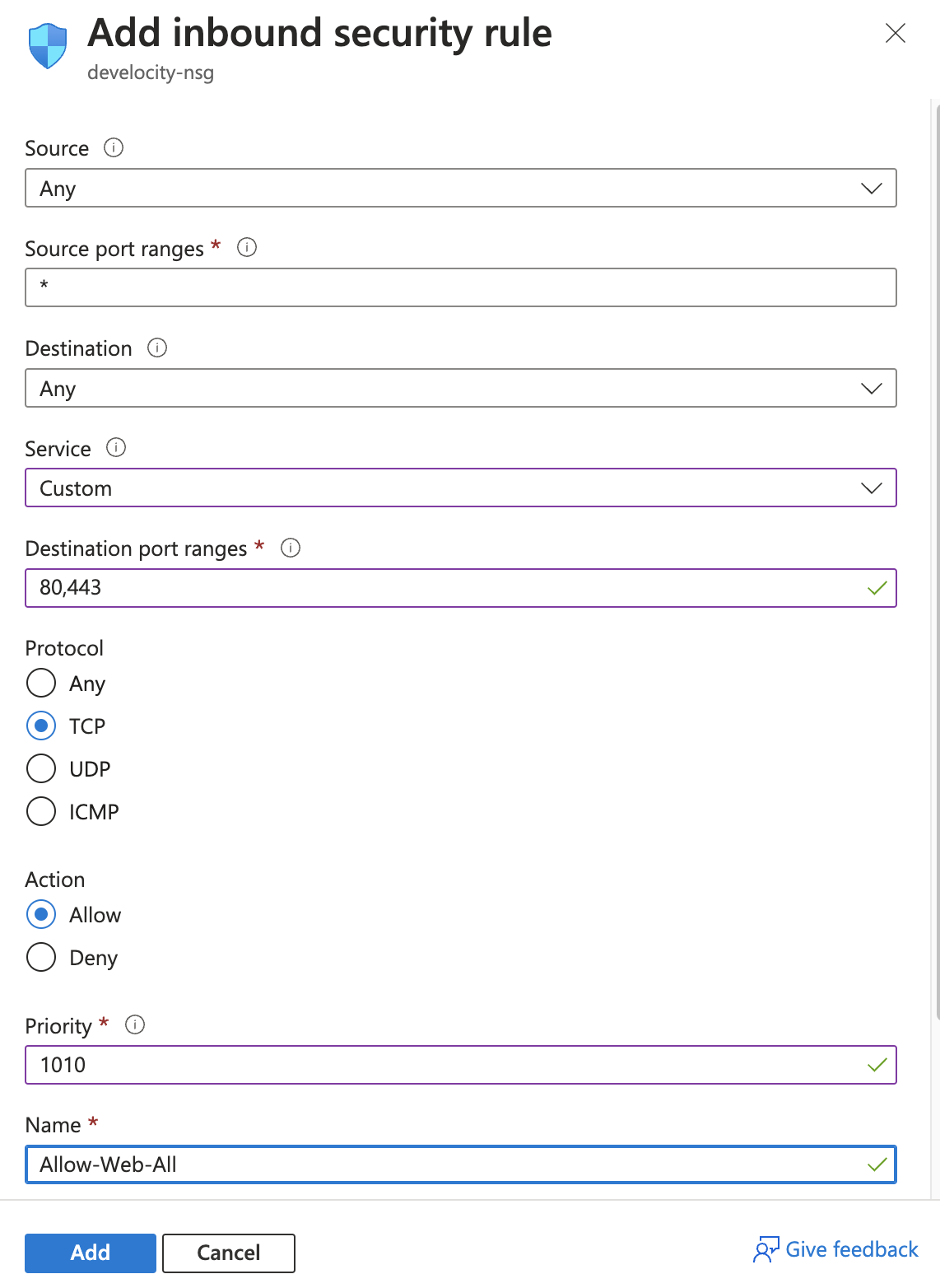Click info icon beside Source port ranges

(247, 247)
